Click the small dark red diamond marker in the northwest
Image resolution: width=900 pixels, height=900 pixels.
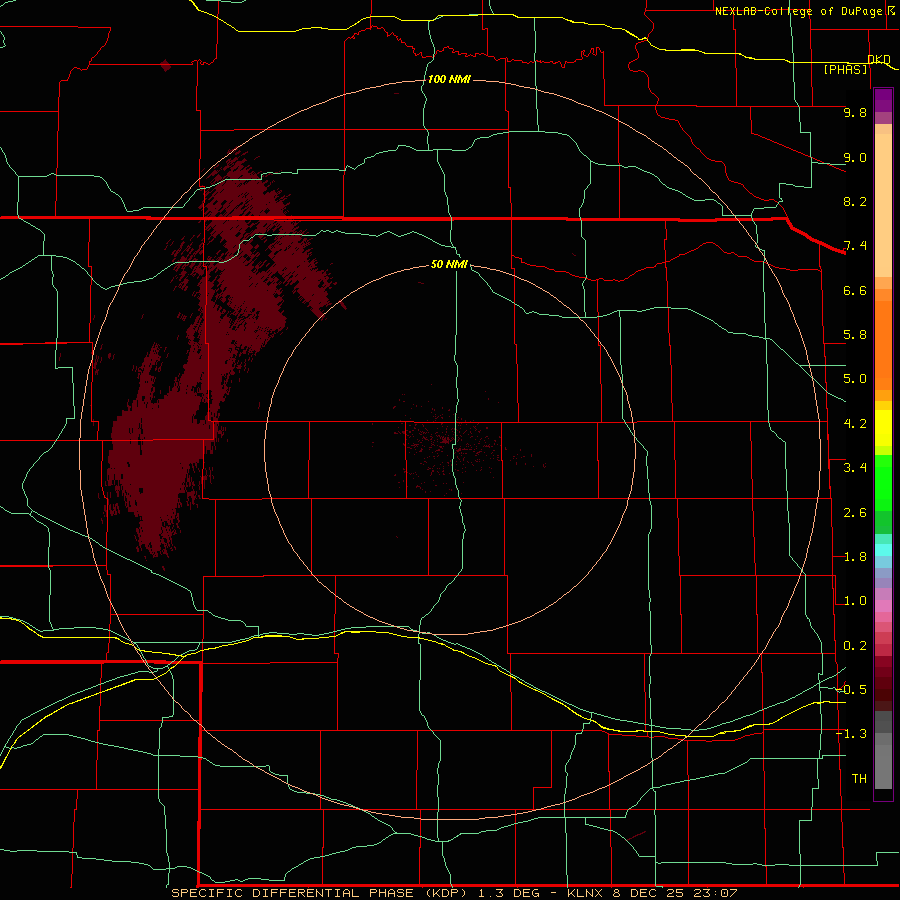(166, 65)
